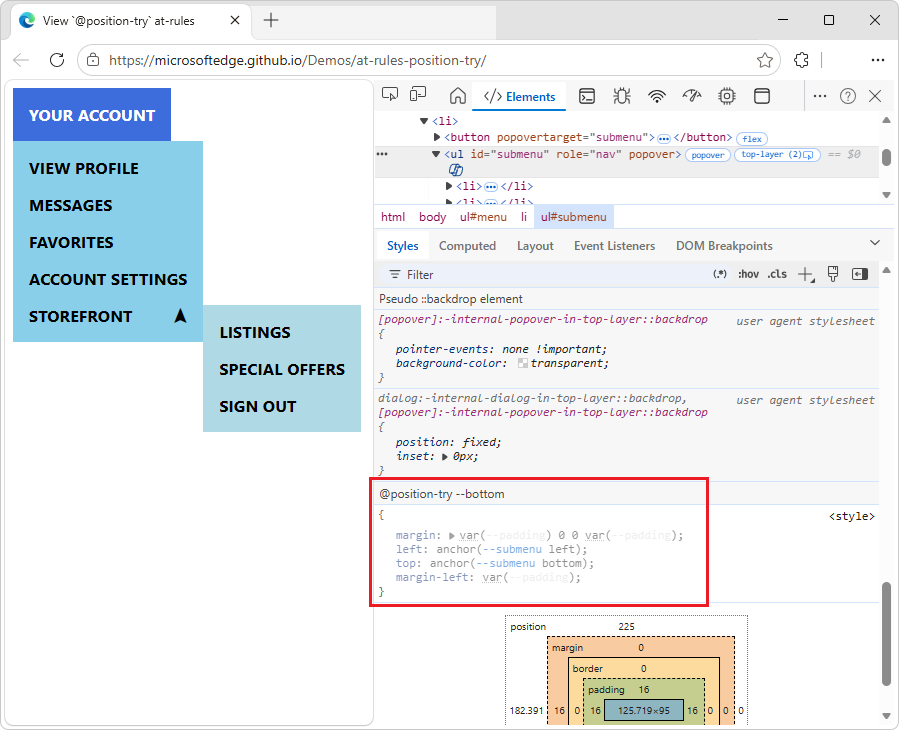Open the <style> source link
Screen dimensions: 899x730
851,516
